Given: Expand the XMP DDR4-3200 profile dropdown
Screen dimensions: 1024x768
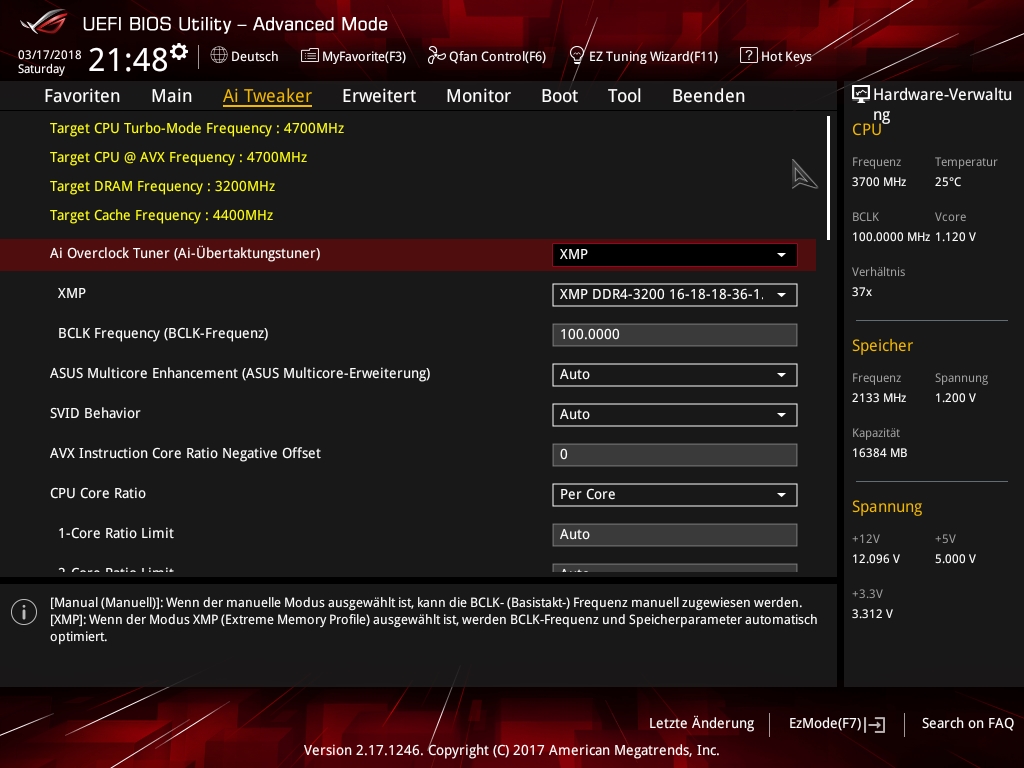Looking at the screenshot, I should click(x=675, y=295).
